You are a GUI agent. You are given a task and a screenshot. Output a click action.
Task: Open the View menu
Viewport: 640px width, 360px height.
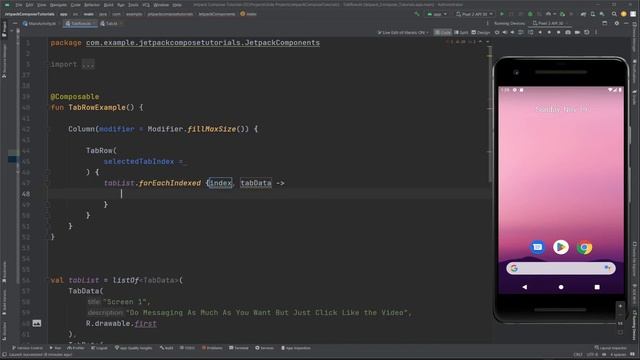coord(42,5)
